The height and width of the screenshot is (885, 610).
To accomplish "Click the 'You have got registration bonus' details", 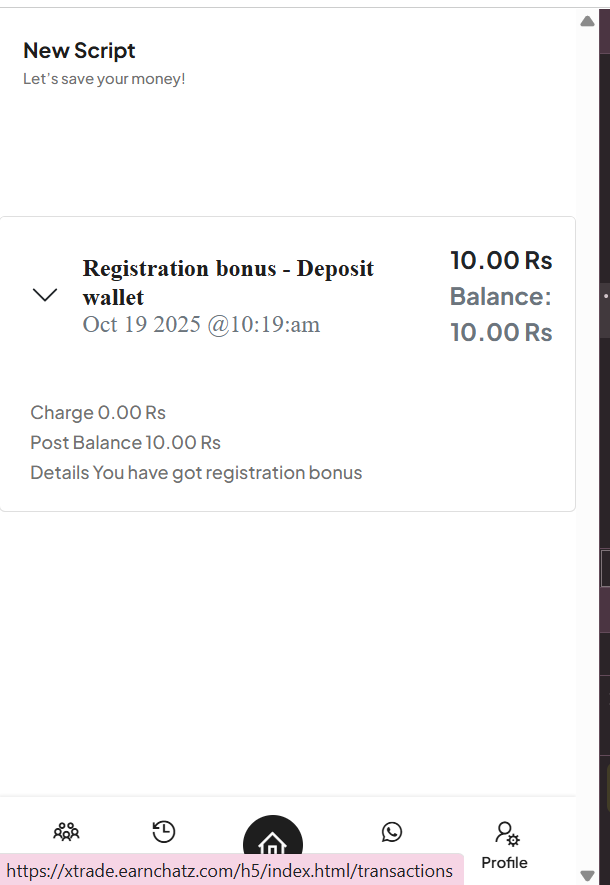I will [227, 472].
